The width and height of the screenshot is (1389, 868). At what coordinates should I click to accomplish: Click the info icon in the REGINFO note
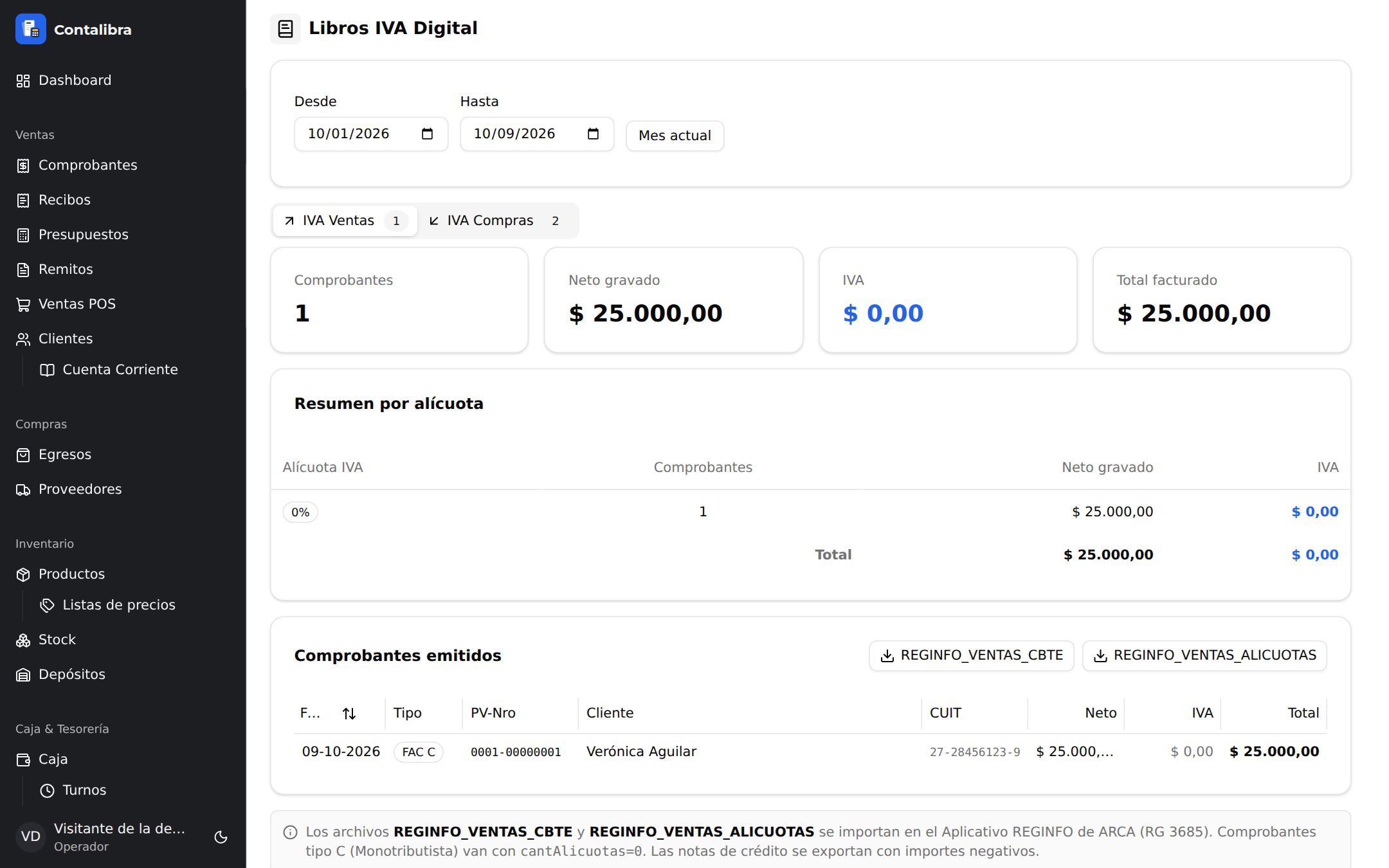pyautogui.click(x=290, y=832)
